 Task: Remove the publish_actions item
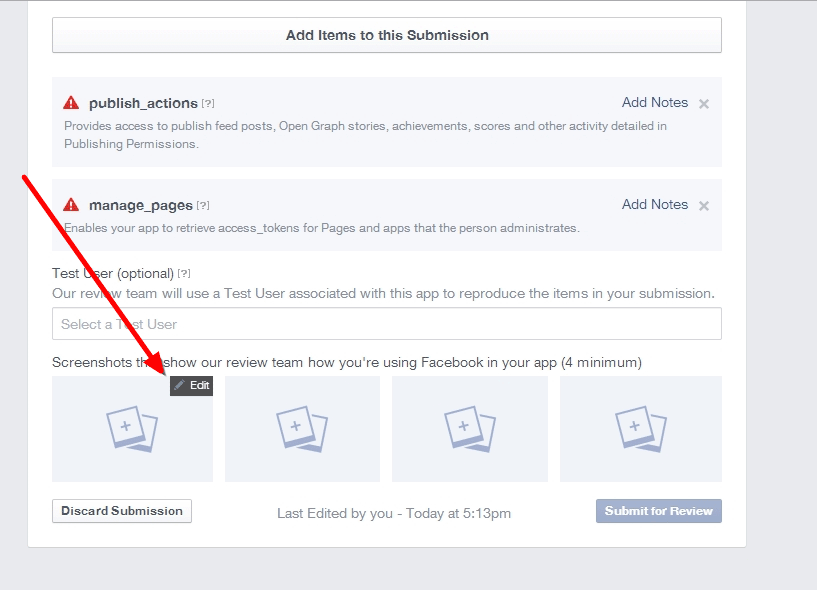click(x=704, y=104)
